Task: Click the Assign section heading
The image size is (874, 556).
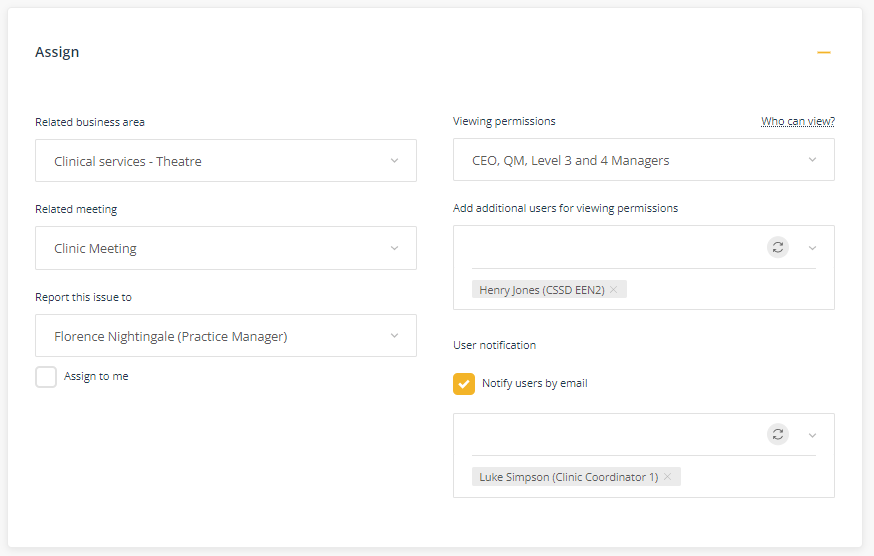Action: click(x=57, y=52)
